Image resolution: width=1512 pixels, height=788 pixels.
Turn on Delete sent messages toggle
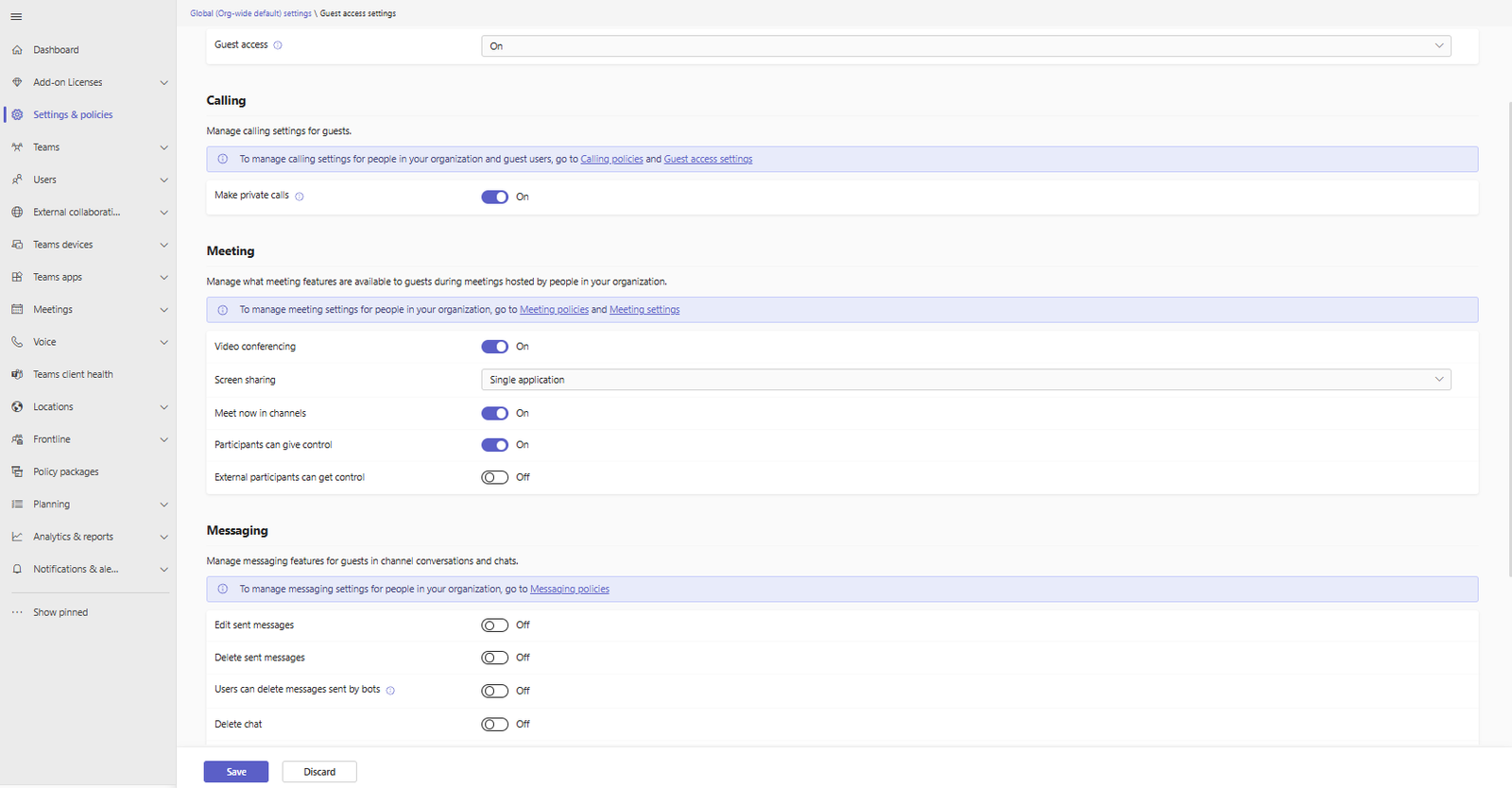click(x=495, y=658)
